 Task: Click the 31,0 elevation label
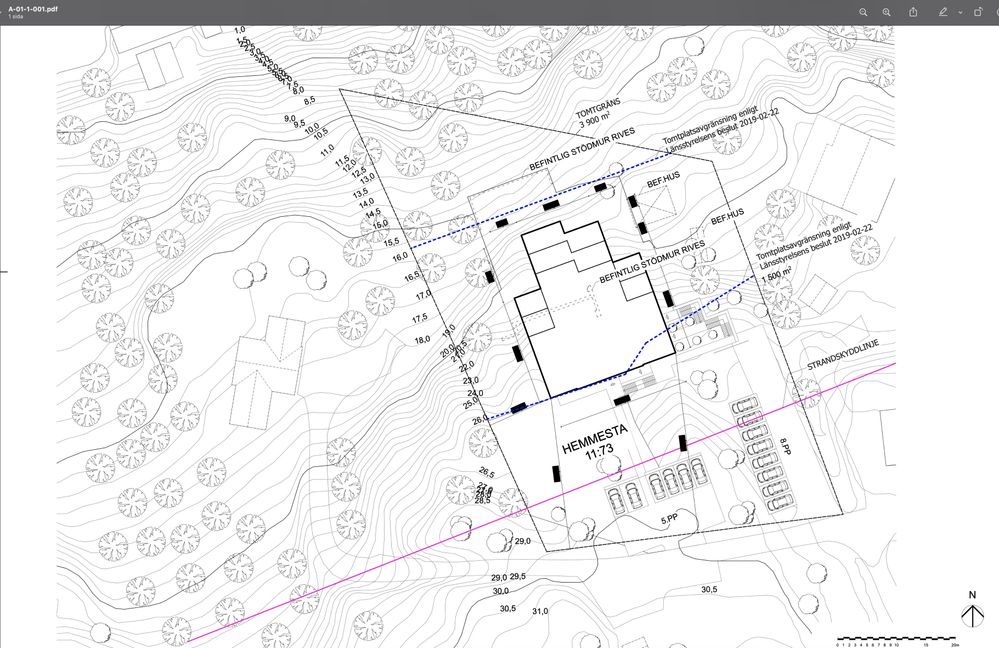[540, 612]
